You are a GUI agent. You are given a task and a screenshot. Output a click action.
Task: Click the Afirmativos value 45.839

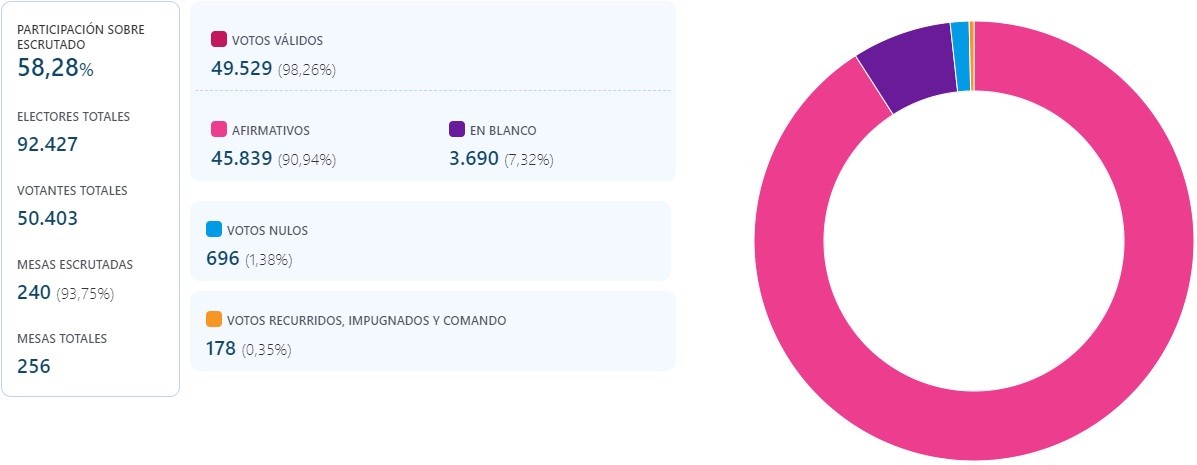click(241, 159)
